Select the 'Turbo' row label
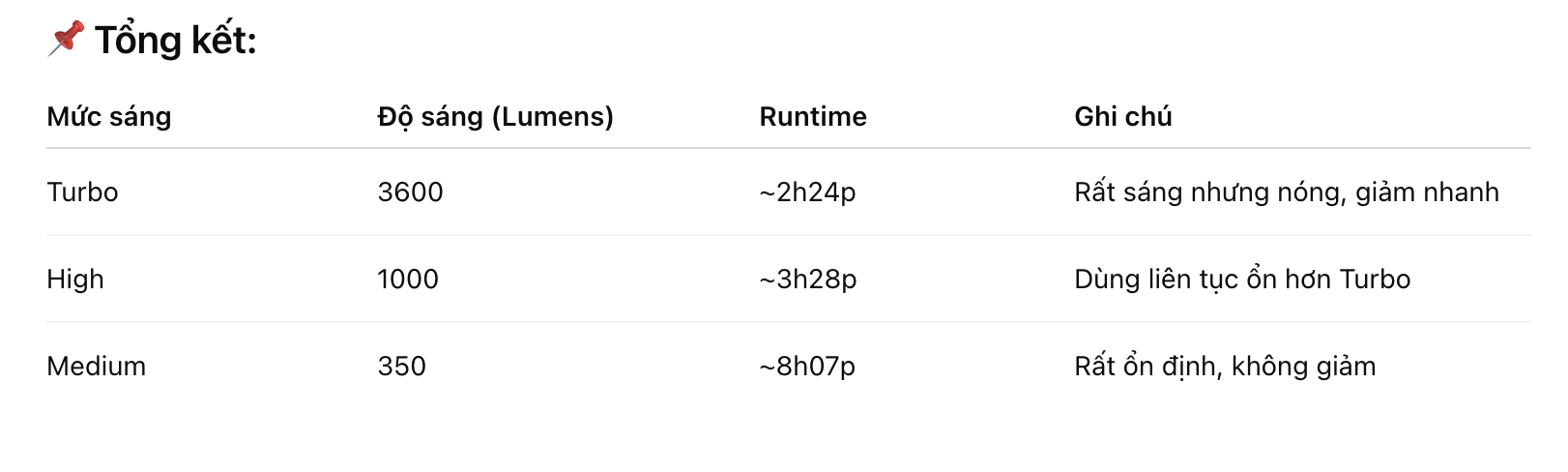This screenshot has height=472, width=1568. (x=82, y=192)
